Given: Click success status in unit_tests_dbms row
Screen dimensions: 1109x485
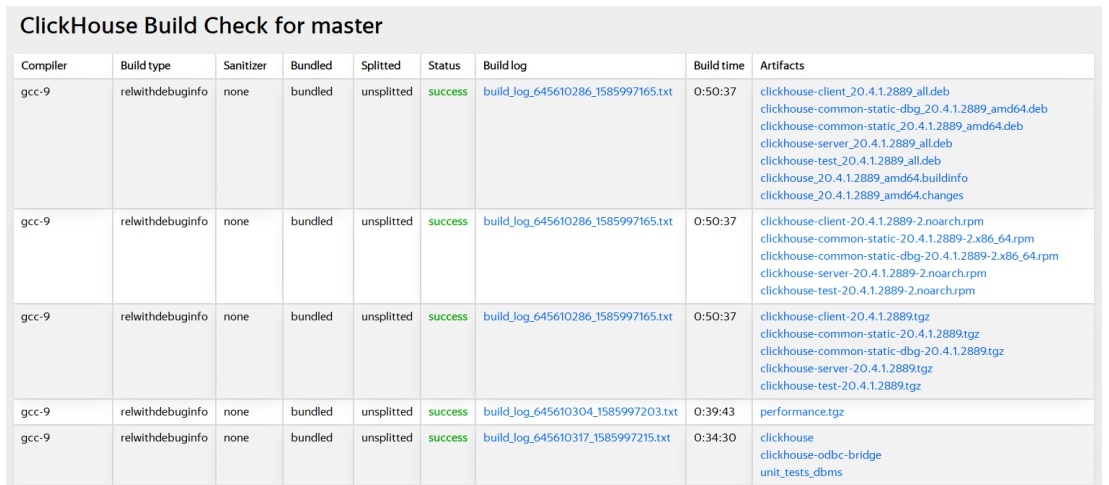Looking at the screenshot, I should click(x=448, y=438).
